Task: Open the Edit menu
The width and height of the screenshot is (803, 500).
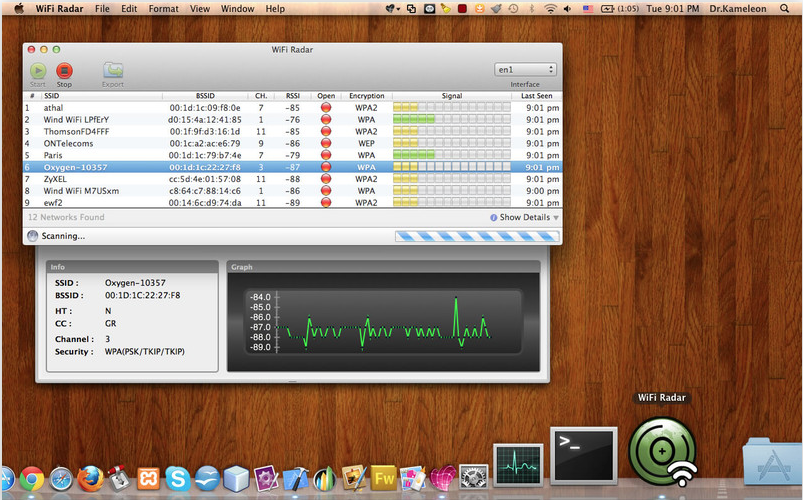Action: (x=129, y=9)
